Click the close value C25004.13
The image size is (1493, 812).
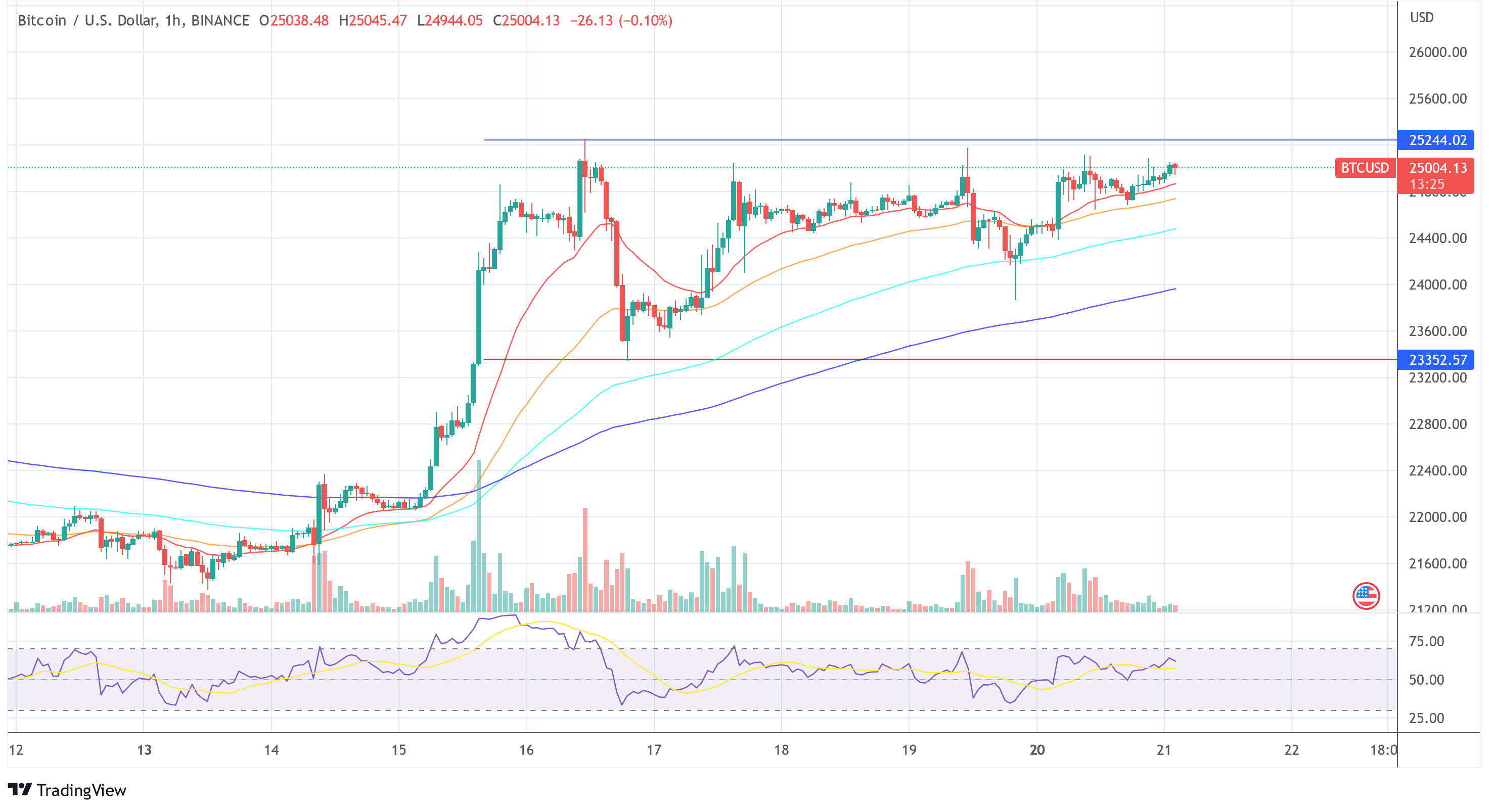[526, 20]
